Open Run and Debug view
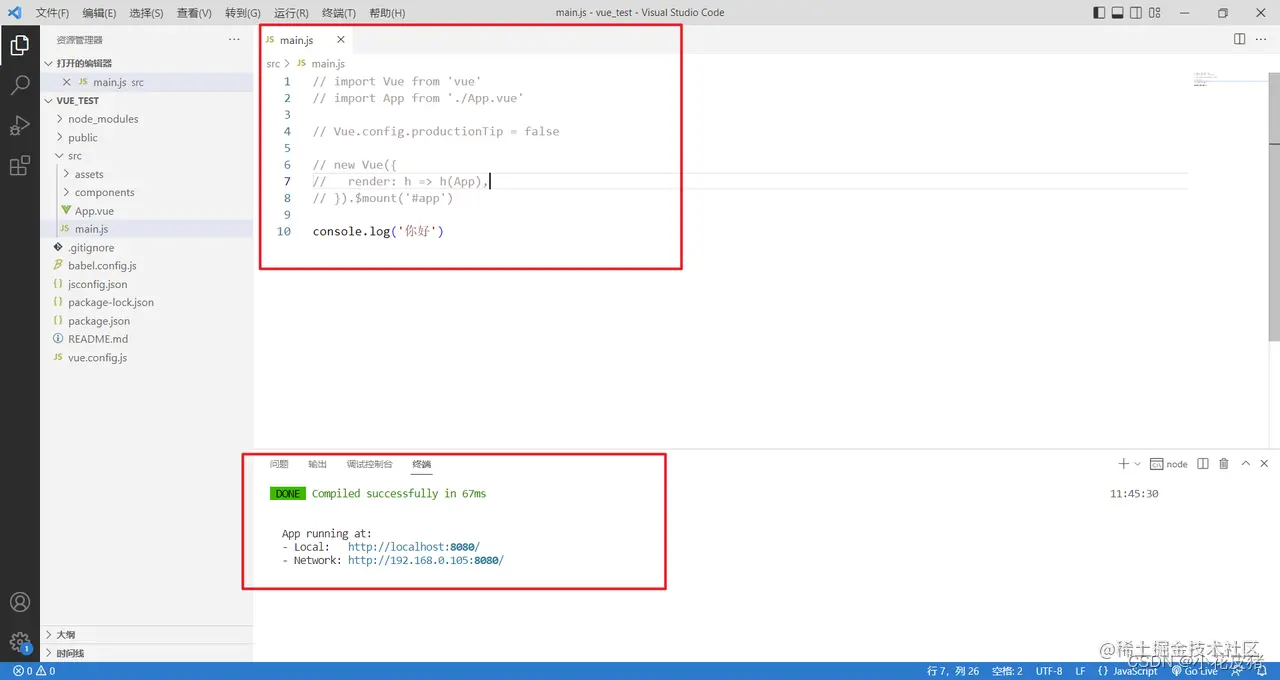Image resolution: width=1280 pixels, height=680 pixels. click(x=19, y=126)
